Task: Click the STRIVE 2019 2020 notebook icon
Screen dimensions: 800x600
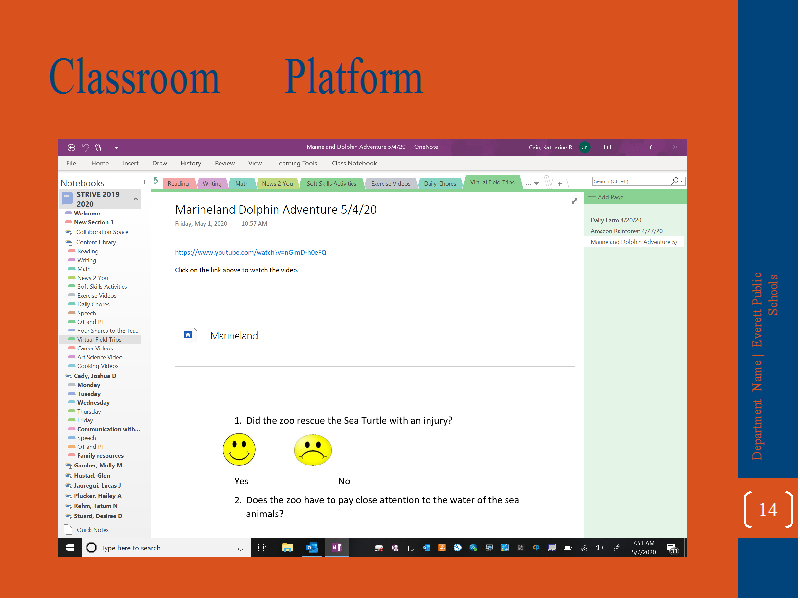Action: pos(67,199)
